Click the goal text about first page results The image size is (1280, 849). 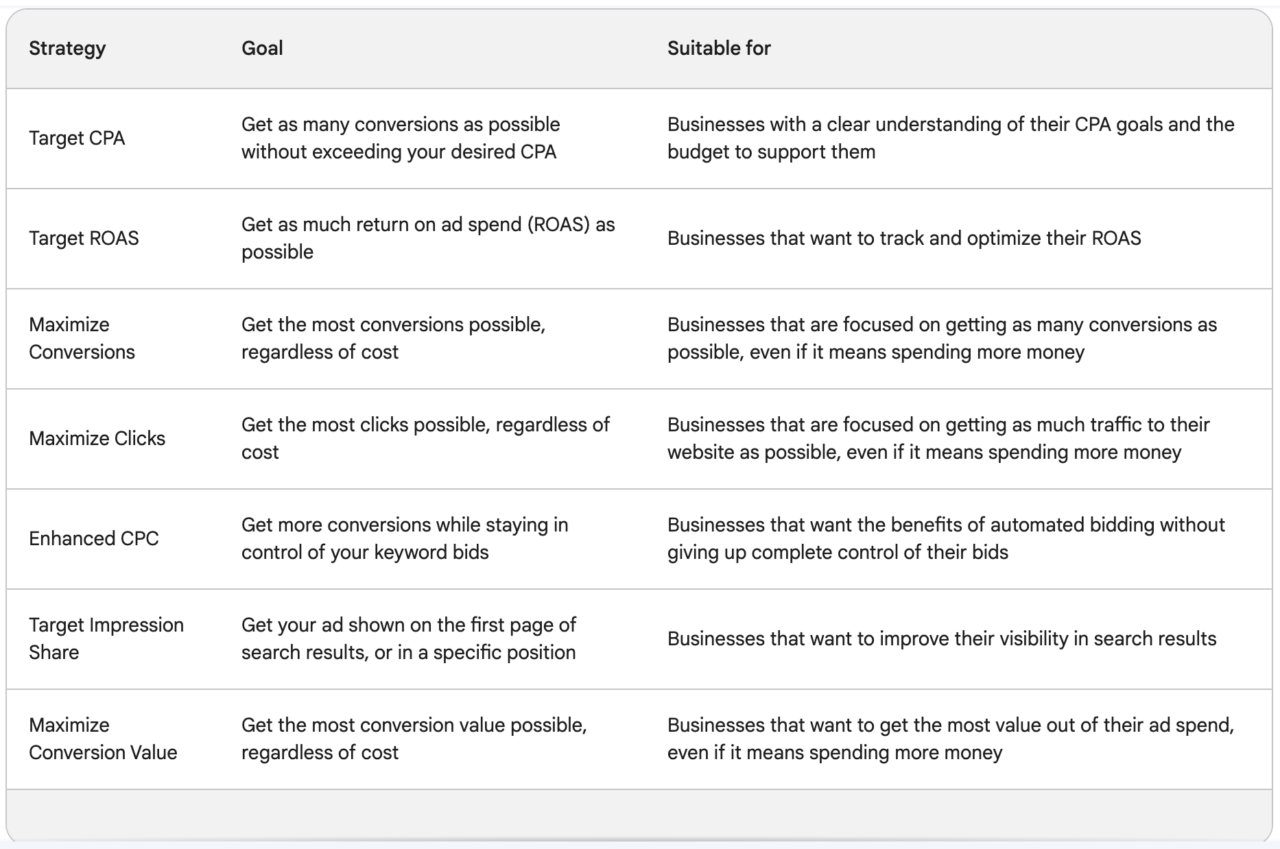pos(408,638)
